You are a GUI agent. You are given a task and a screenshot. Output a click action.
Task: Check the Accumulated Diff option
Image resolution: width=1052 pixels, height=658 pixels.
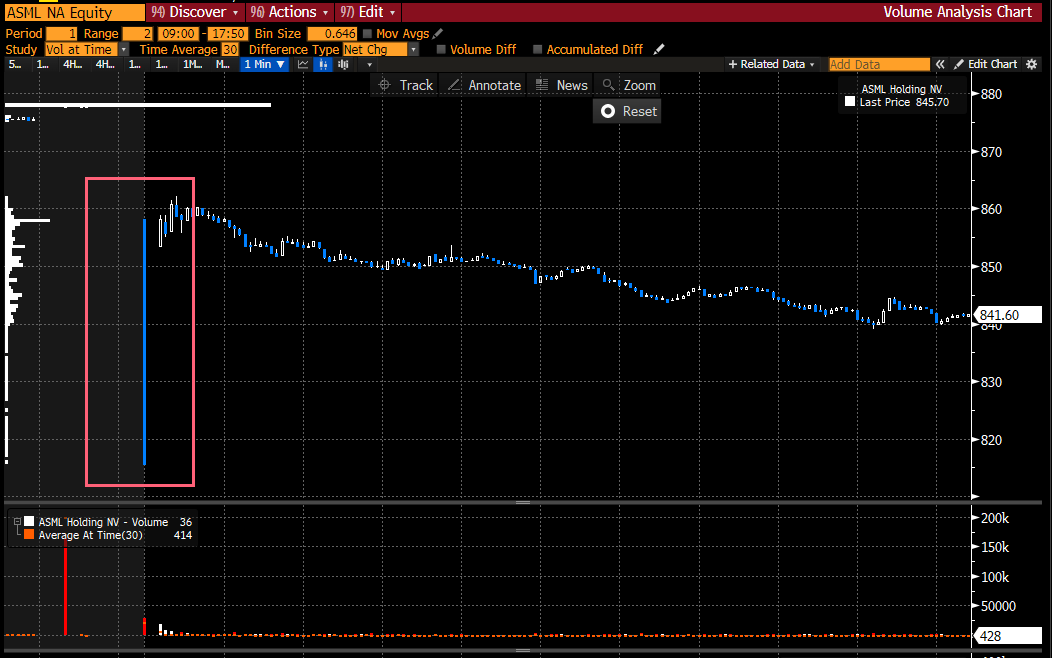tap(538, 49)
